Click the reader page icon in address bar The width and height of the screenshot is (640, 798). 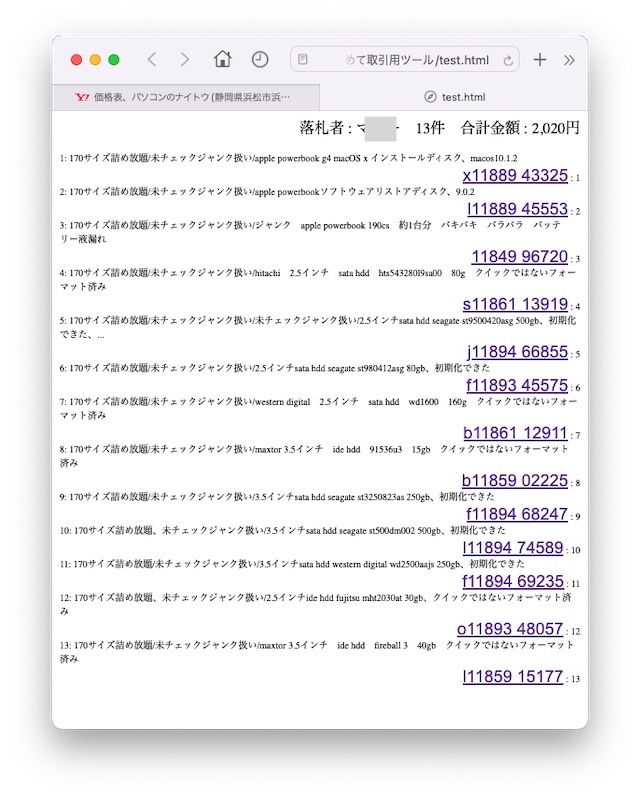pyautogui.click(x=304, y=60)
